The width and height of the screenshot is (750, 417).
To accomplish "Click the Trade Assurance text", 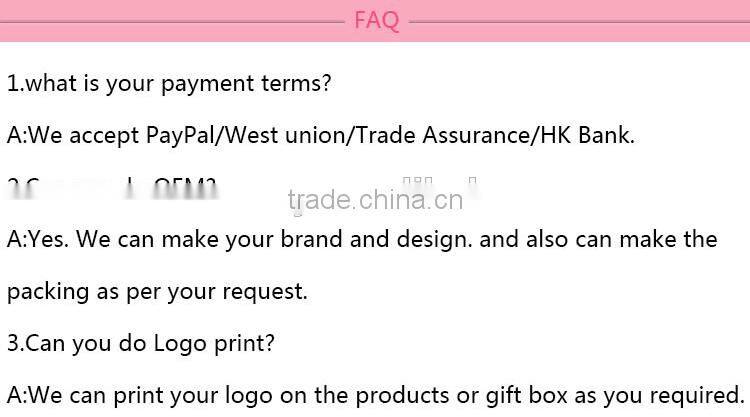I will tap(443, 135).
